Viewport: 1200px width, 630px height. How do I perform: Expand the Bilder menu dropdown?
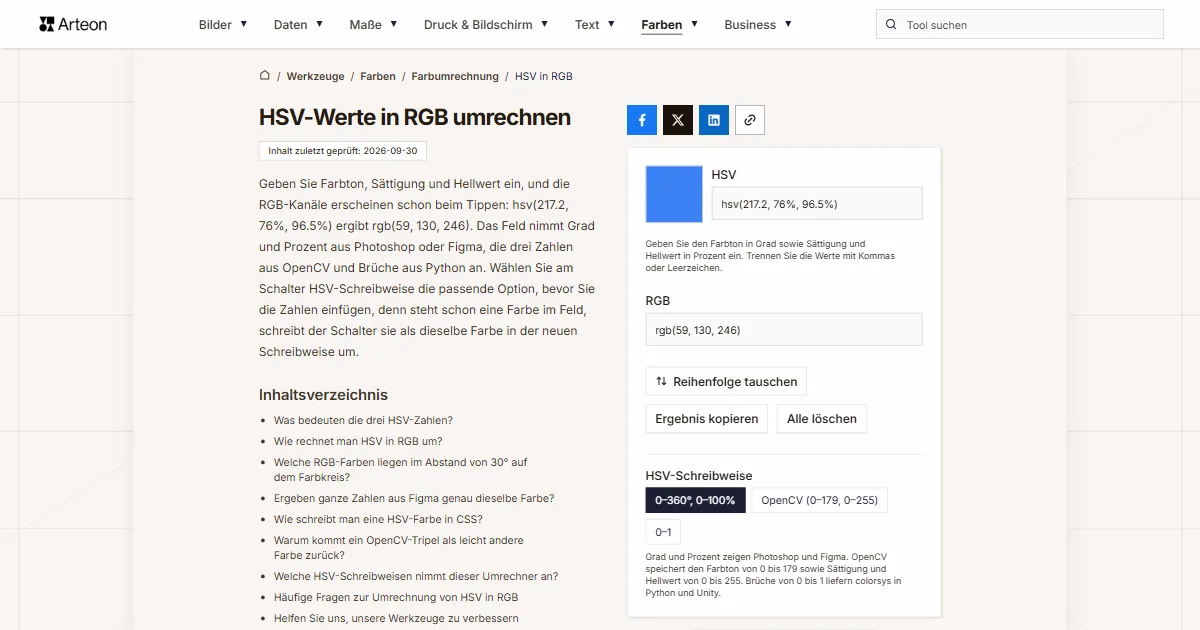(x=223, y=24)
